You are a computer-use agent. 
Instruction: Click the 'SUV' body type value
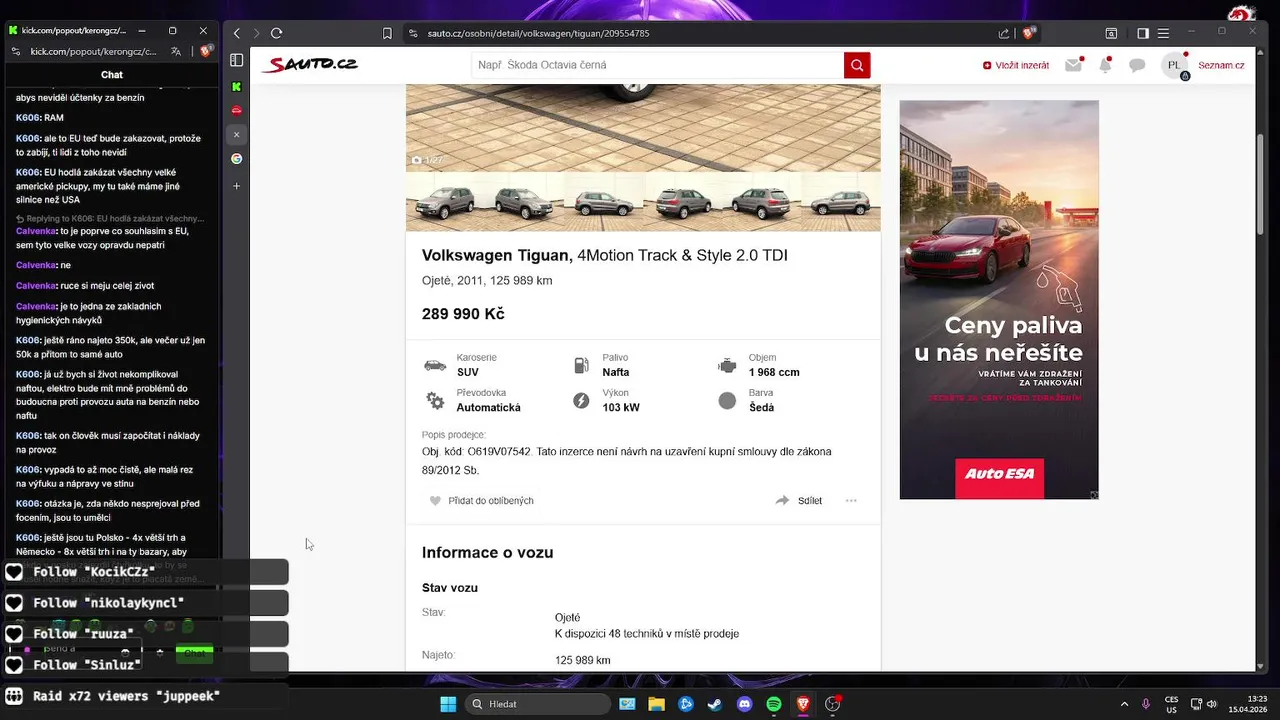point(468,372)
